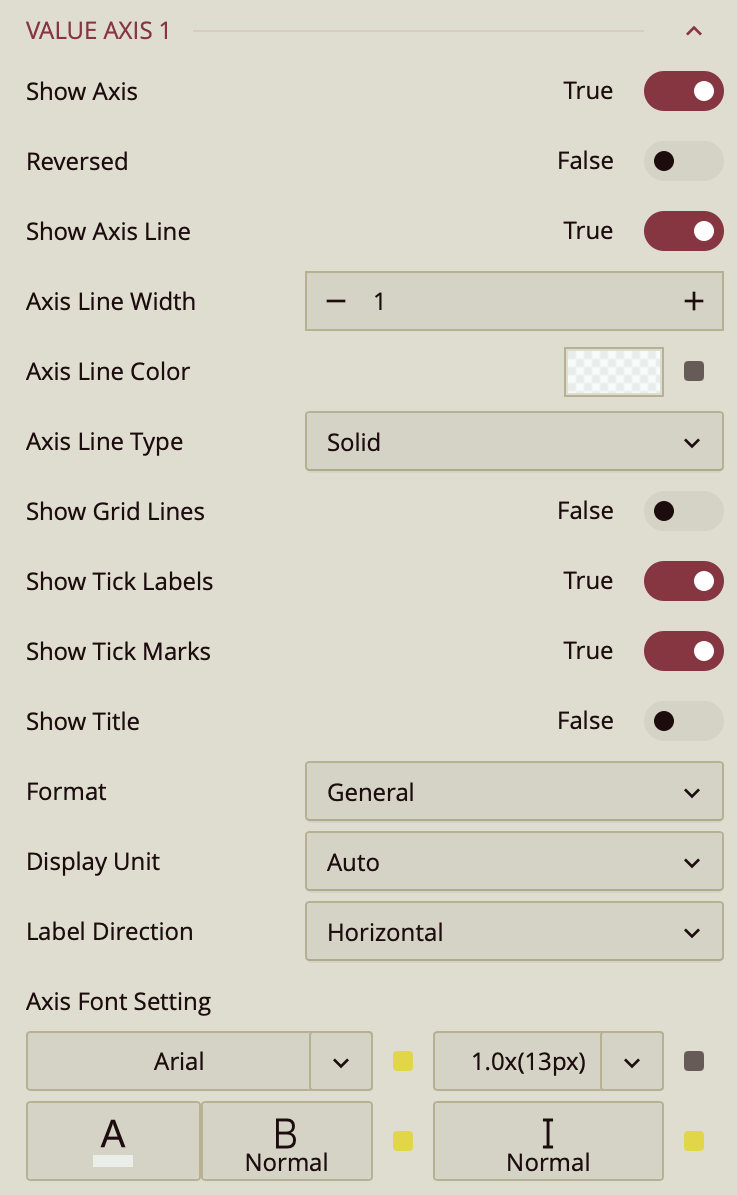
Task: Increase Axis Line Width with plus
Action: pos(694,301)
